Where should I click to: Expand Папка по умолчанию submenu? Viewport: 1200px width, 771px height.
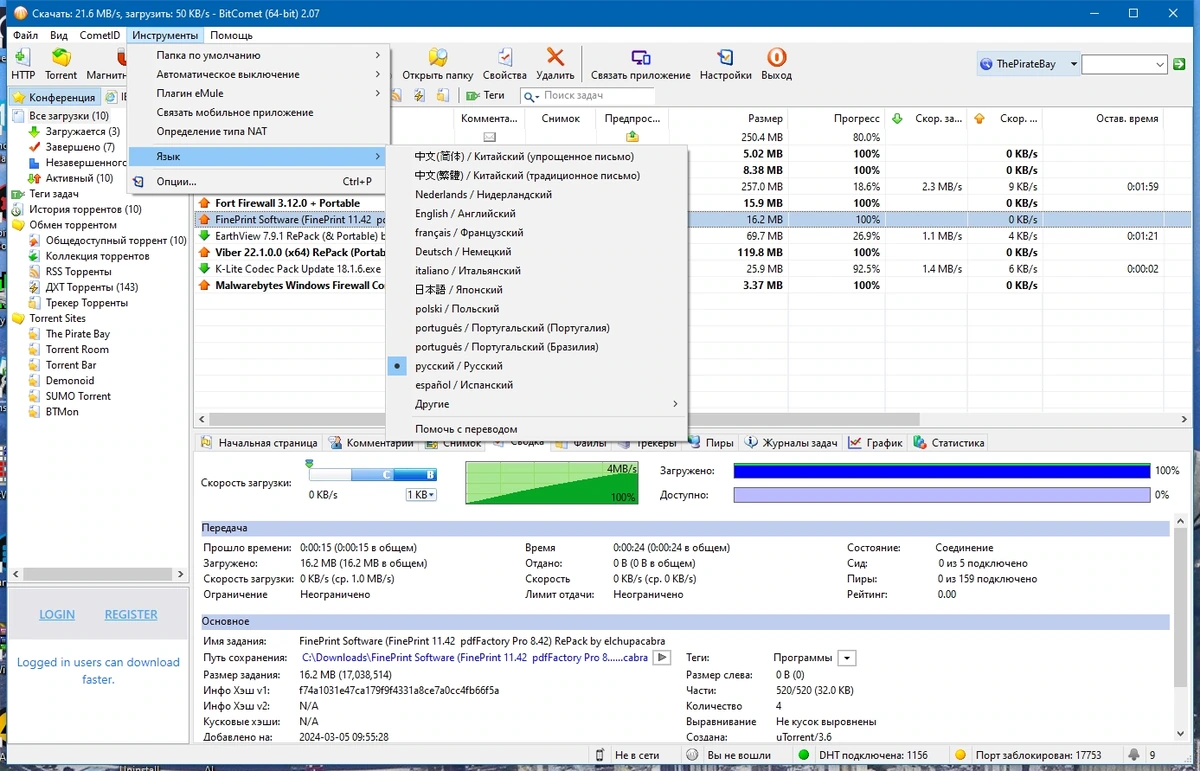(258, 55)
